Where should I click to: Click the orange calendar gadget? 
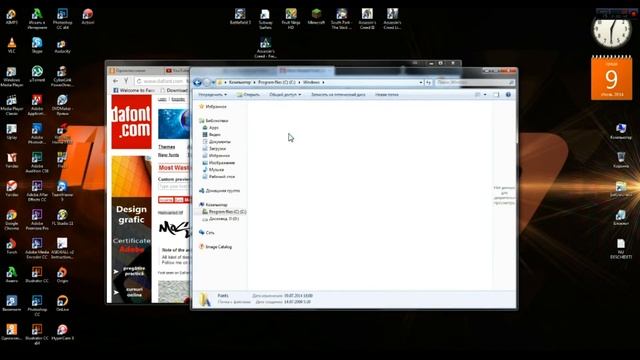(611, 78)
